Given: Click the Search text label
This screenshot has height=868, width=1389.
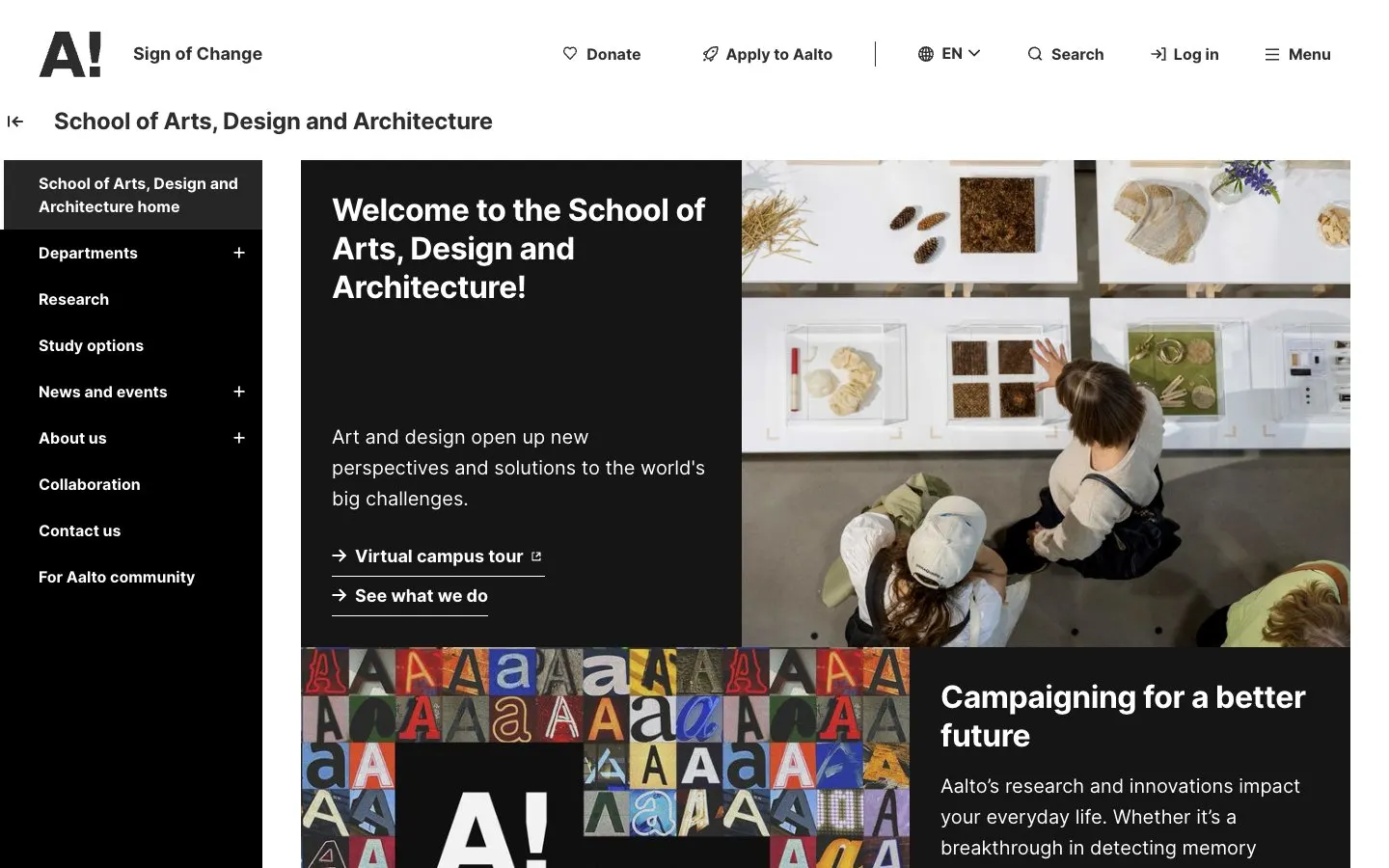Looking at the screenshot, I should click(1077, 54).
